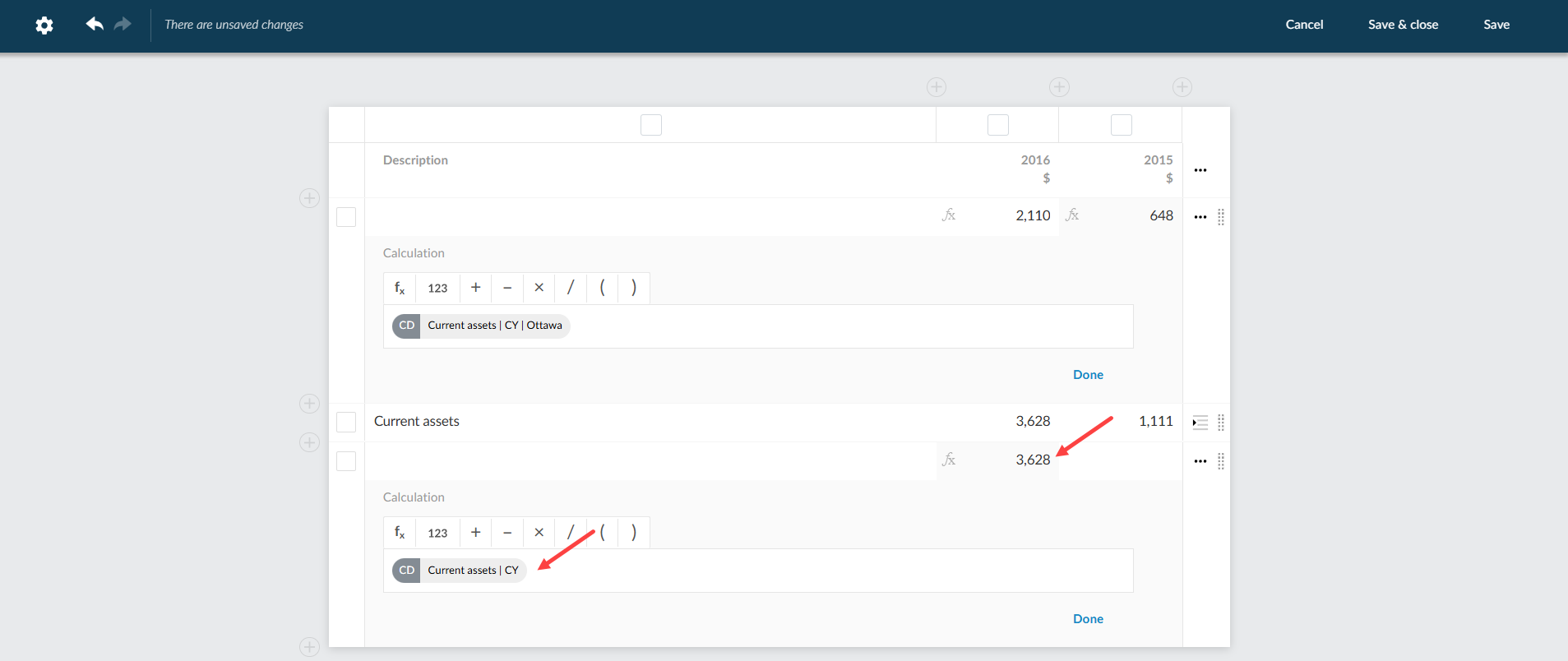This screenshot has width=1568, height=661.
Task: Click Cancel in top bar
Action: [1304, 25]
